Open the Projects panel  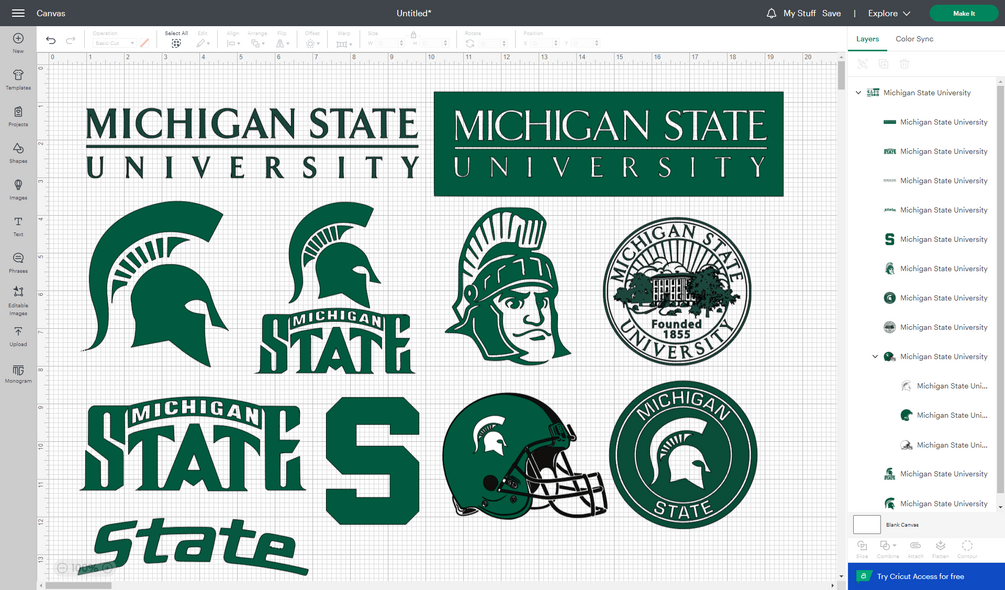click(x=18, y=117)
